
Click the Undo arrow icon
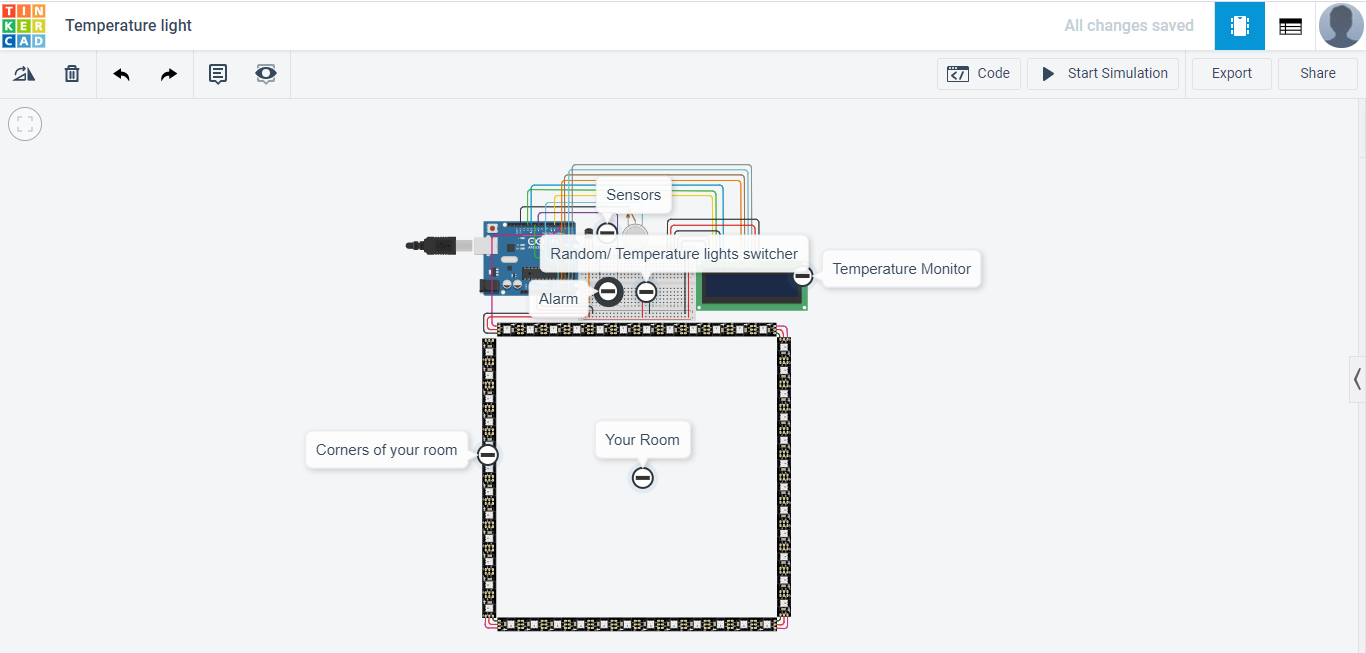(121, 73)
